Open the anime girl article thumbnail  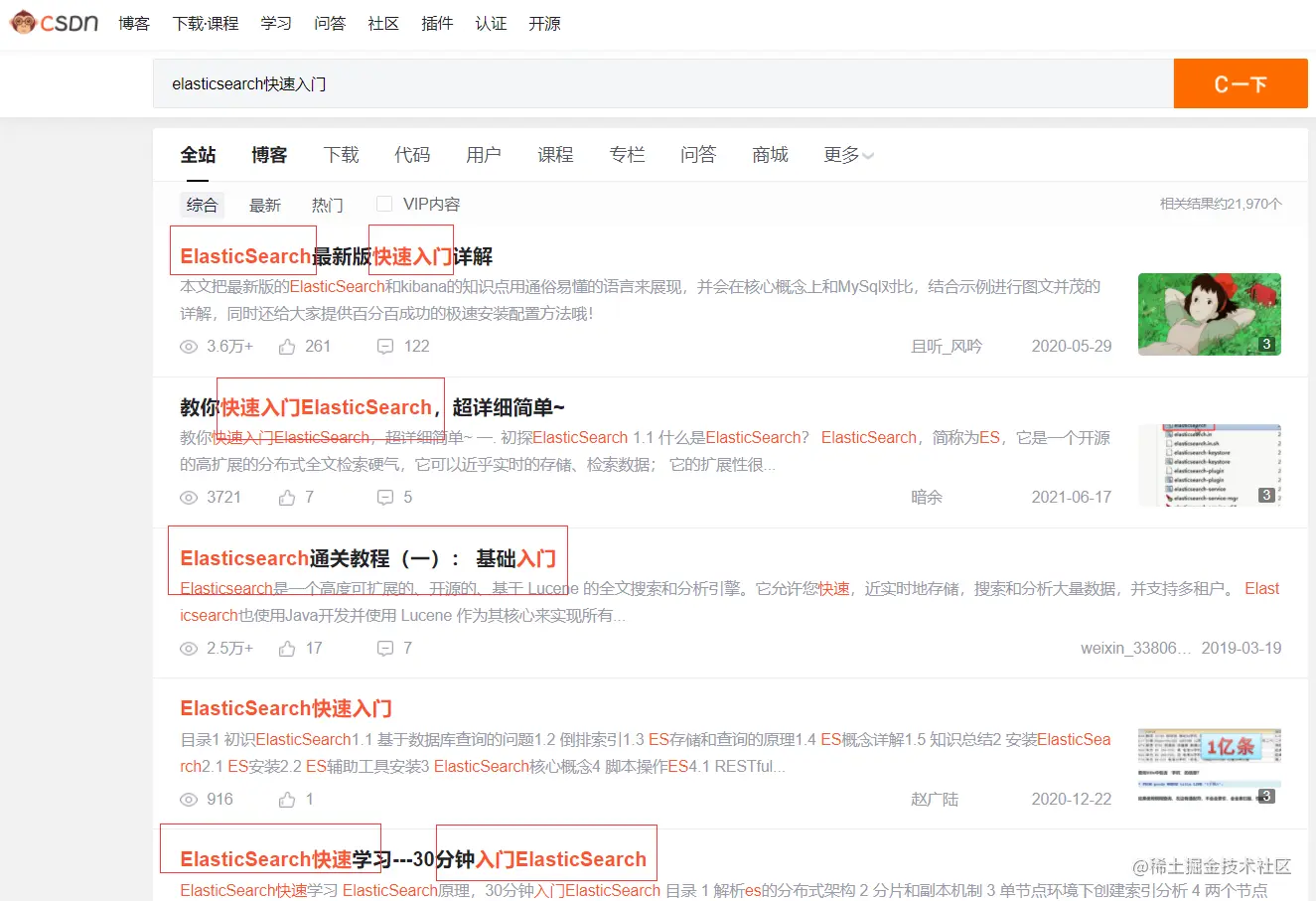(x=1210, y=314)
